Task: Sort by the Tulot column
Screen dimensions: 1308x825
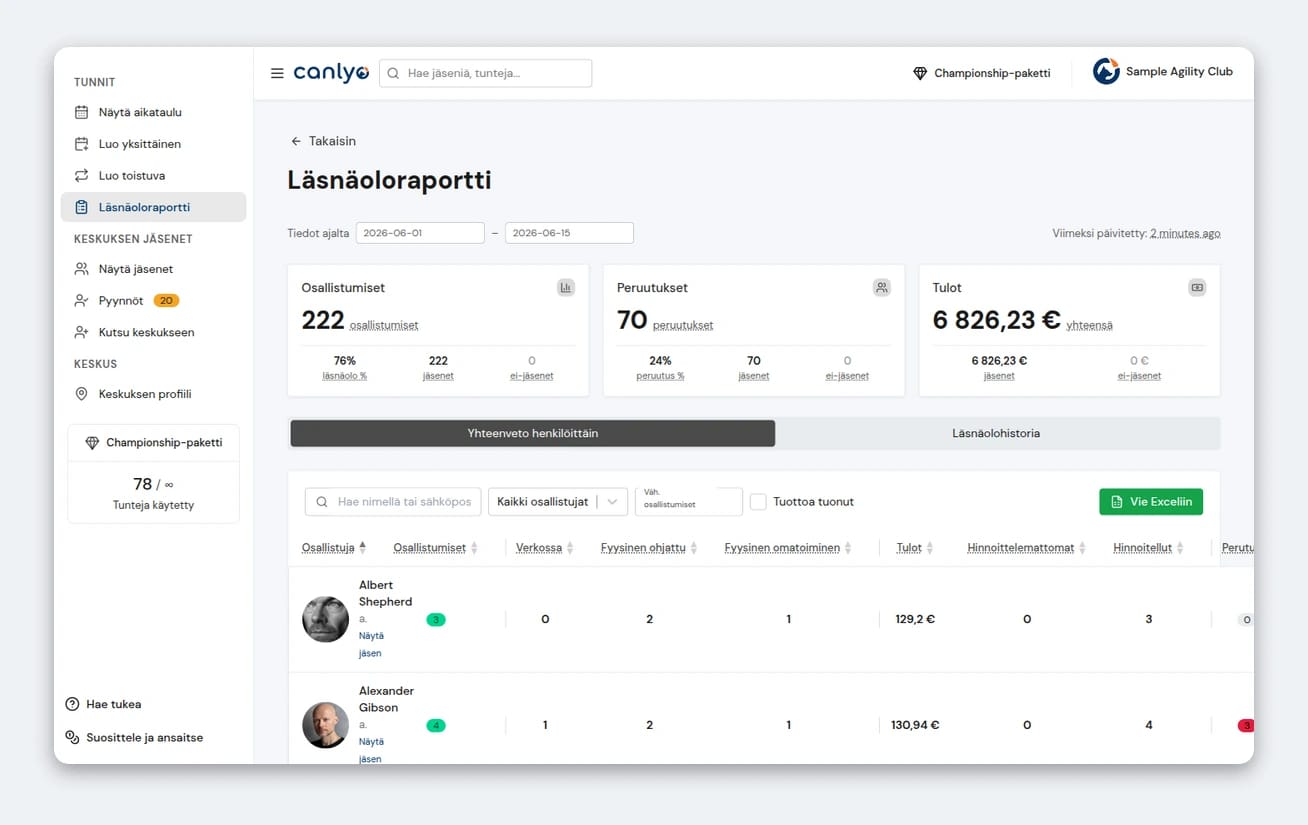Action: pyautogui.click(x=915, y=548)
